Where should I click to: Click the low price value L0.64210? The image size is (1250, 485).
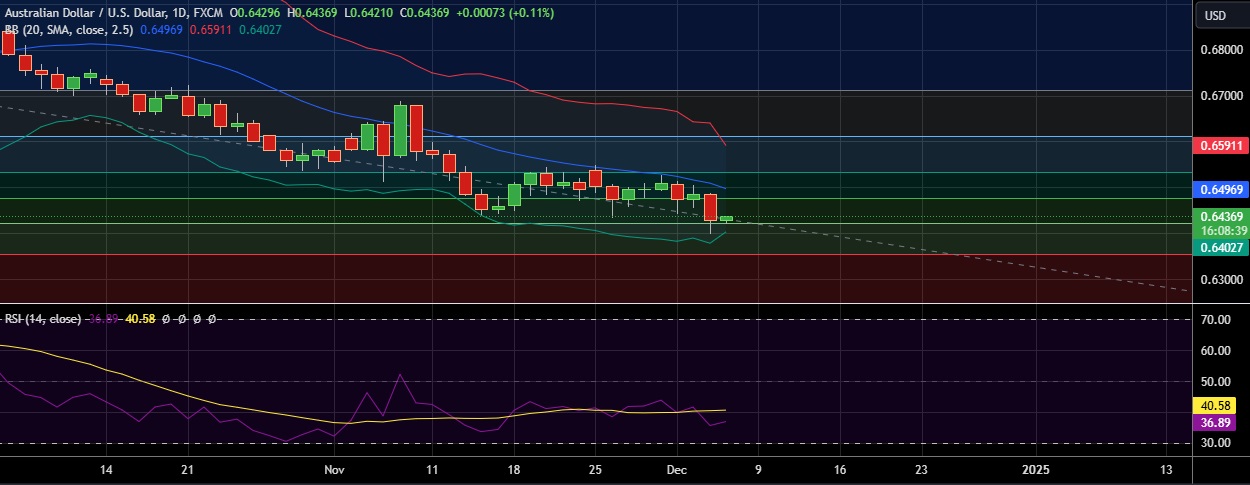(367, 13)
